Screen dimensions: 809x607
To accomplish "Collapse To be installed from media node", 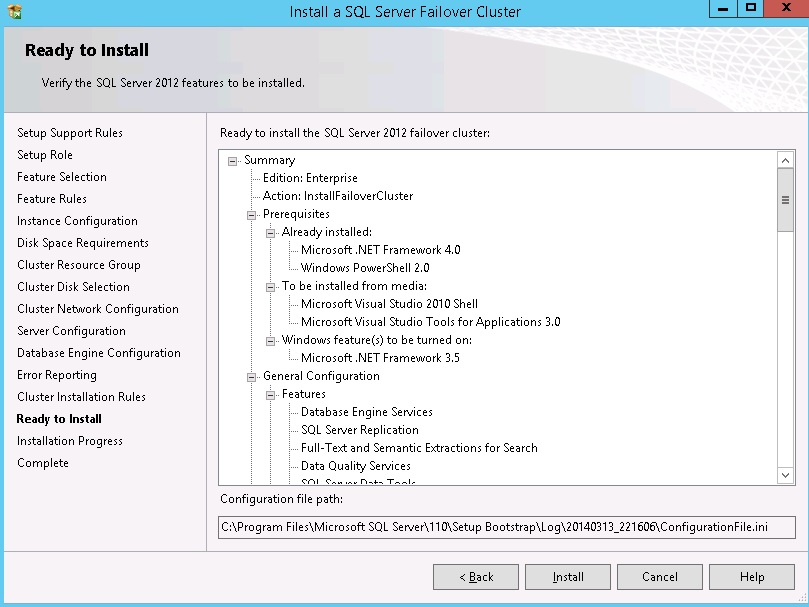I will [270, 287].
